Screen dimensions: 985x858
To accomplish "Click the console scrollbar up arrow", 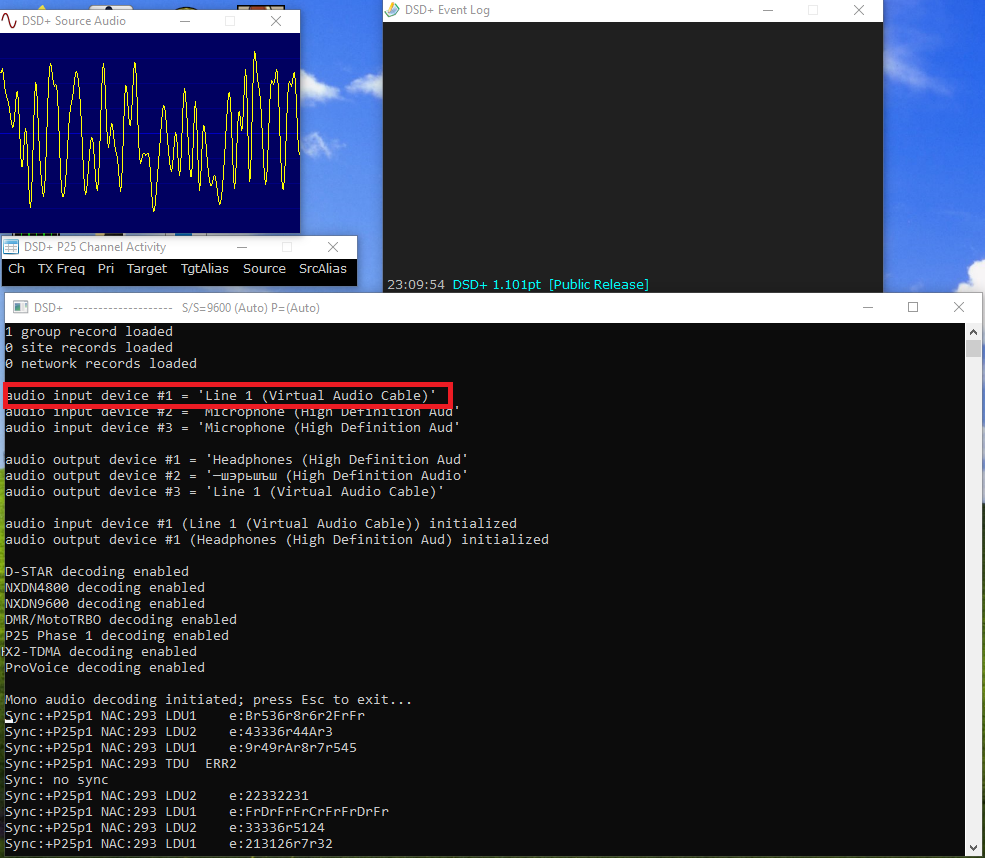I will tap(973, 331).
